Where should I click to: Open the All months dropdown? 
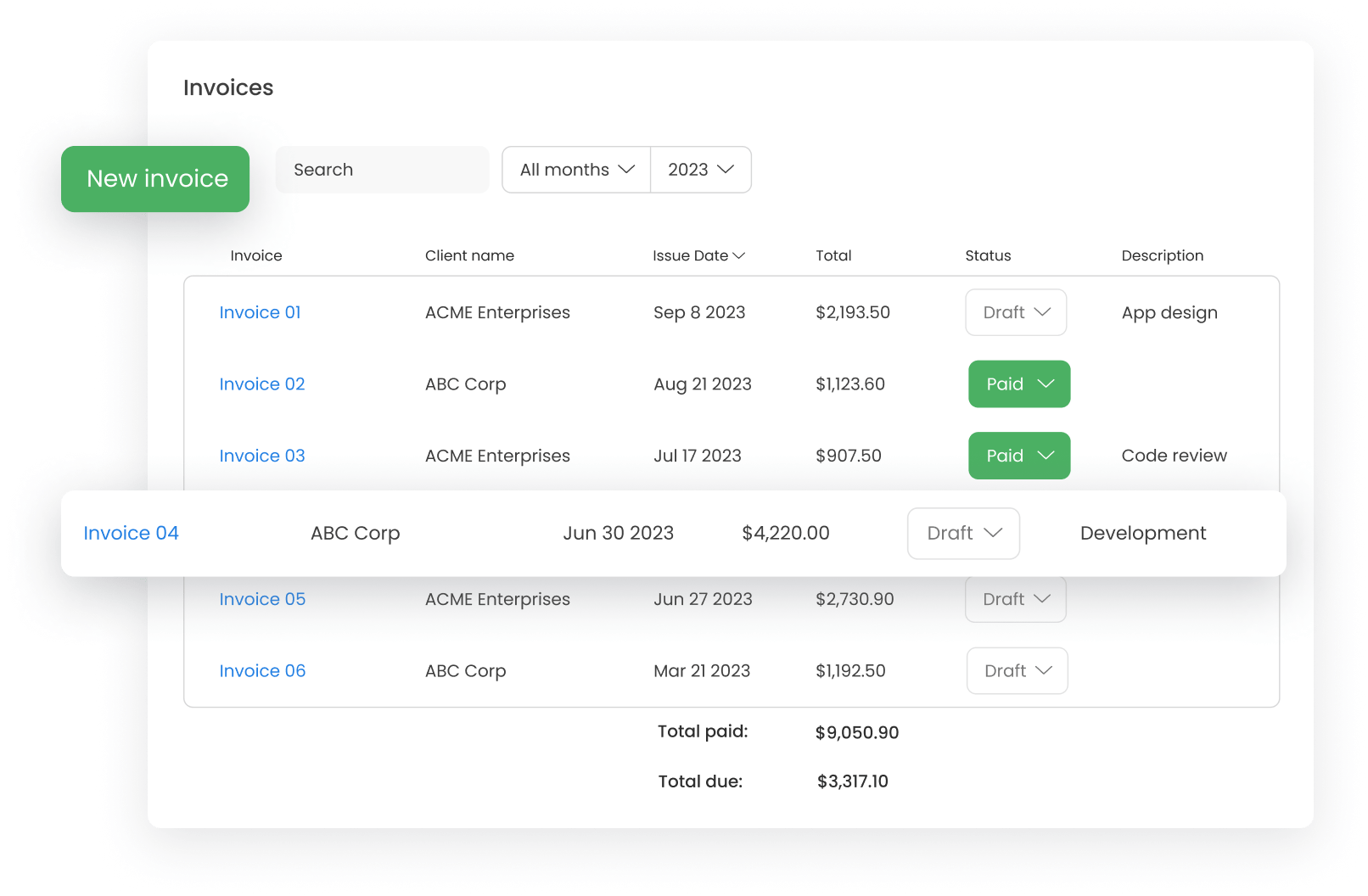click(x=576, y=170)
